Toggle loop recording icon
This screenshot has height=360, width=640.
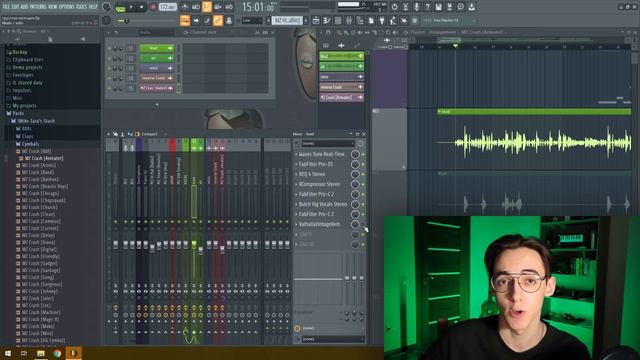click(229, 7)
